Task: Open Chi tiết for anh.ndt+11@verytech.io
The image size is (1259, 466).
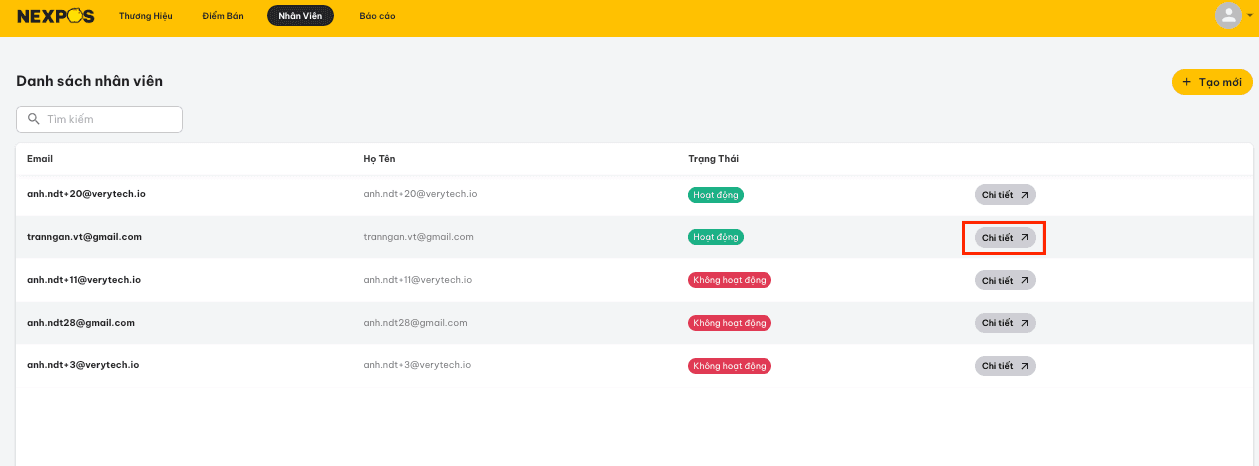Action: (1005, 281)
